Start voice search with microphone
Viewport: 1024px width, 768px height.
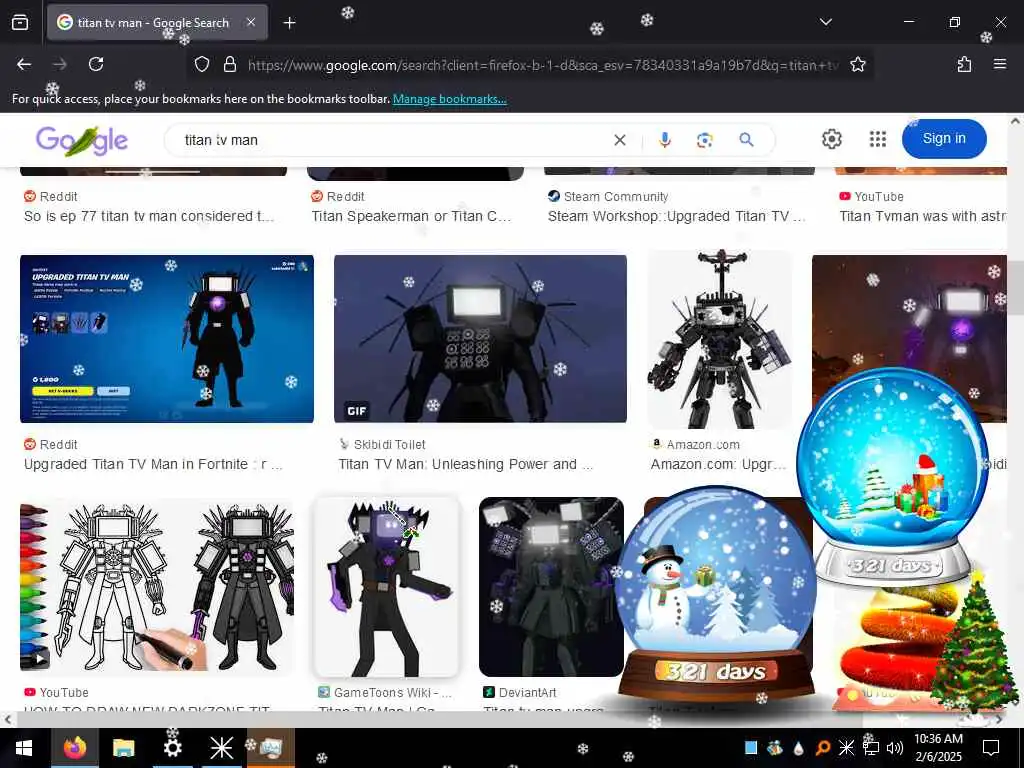665,140
